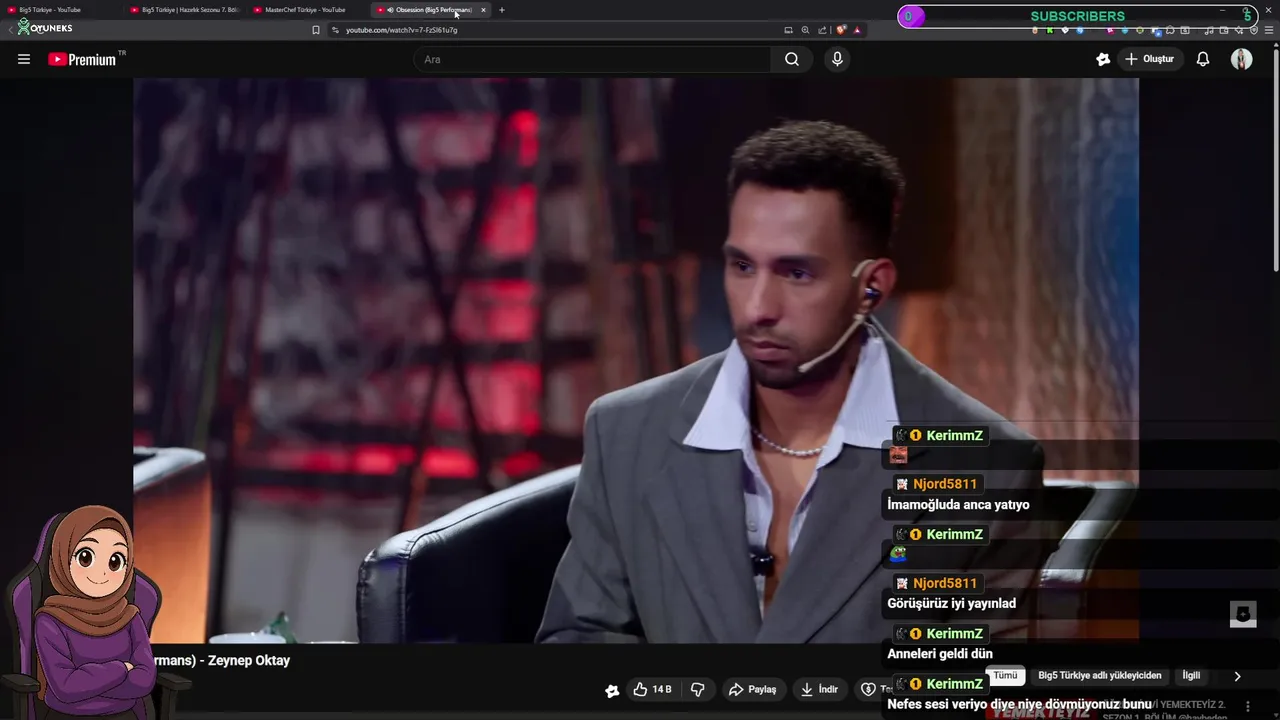Click the youtube.com URL address field
The height and width of the screenshot is (720, 1280).
coord(401,30)
